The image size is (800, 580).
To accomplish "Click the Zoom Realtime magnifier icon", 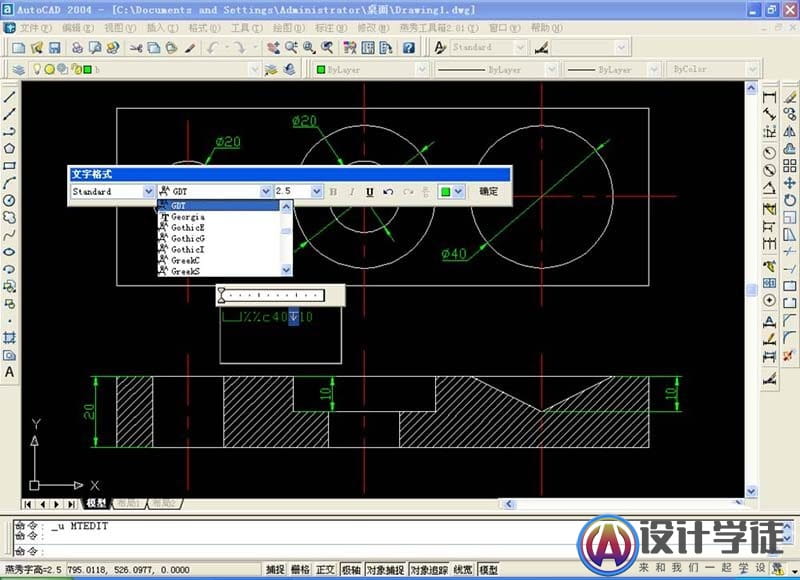I will [291, 48].
